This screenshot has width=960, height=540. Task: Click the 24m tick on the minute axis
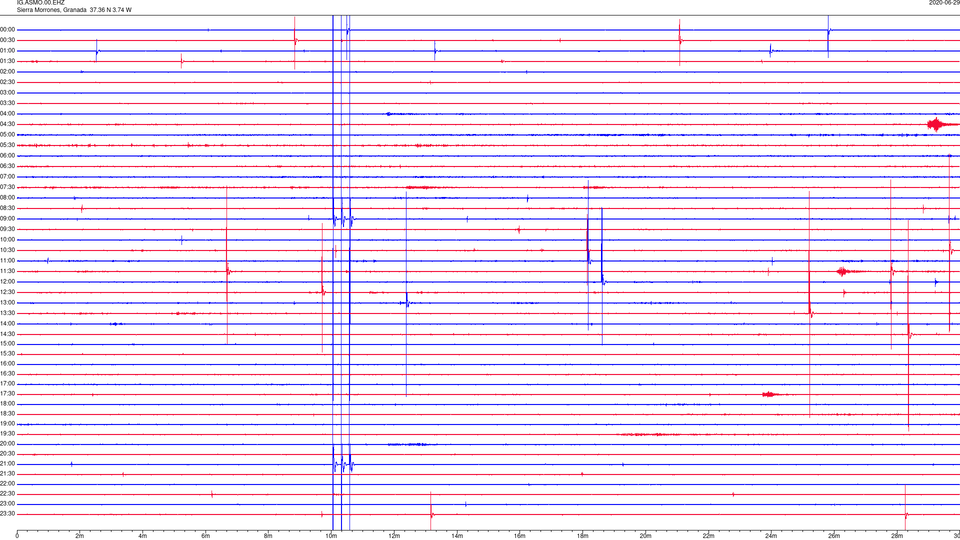pos(771,536)
